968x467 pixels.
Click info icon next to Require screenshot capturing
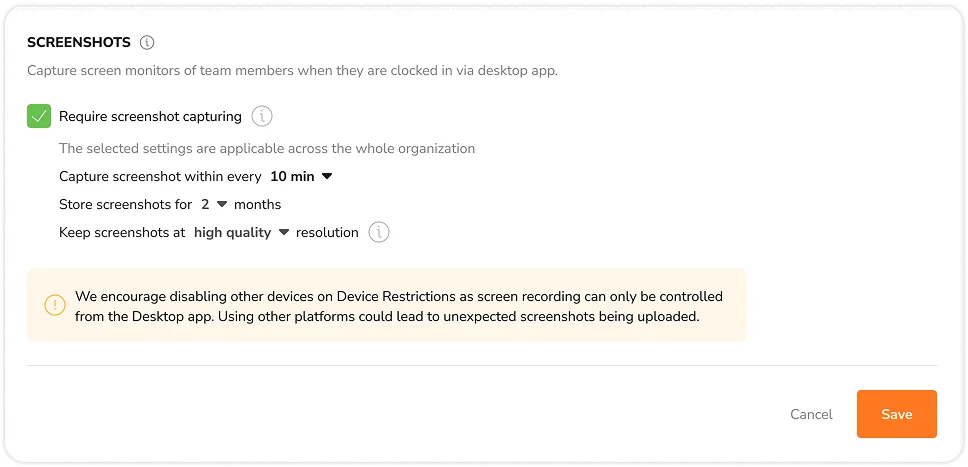pyautogui.click(x=262, y=116)
